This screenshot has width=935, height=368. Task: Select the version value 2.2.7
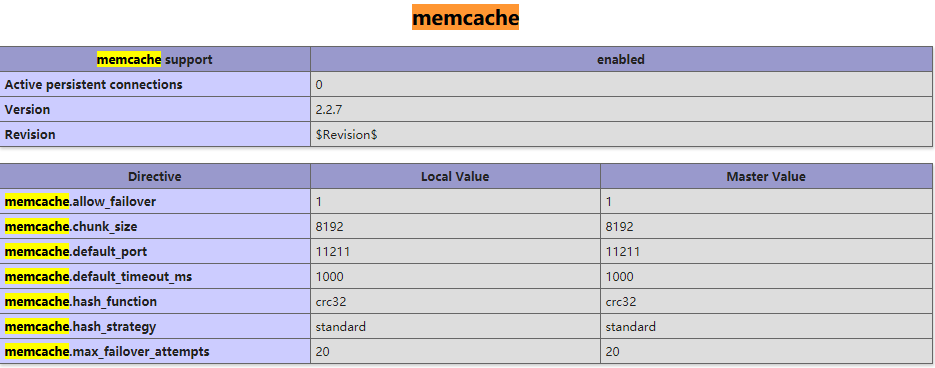click(329, 110)
